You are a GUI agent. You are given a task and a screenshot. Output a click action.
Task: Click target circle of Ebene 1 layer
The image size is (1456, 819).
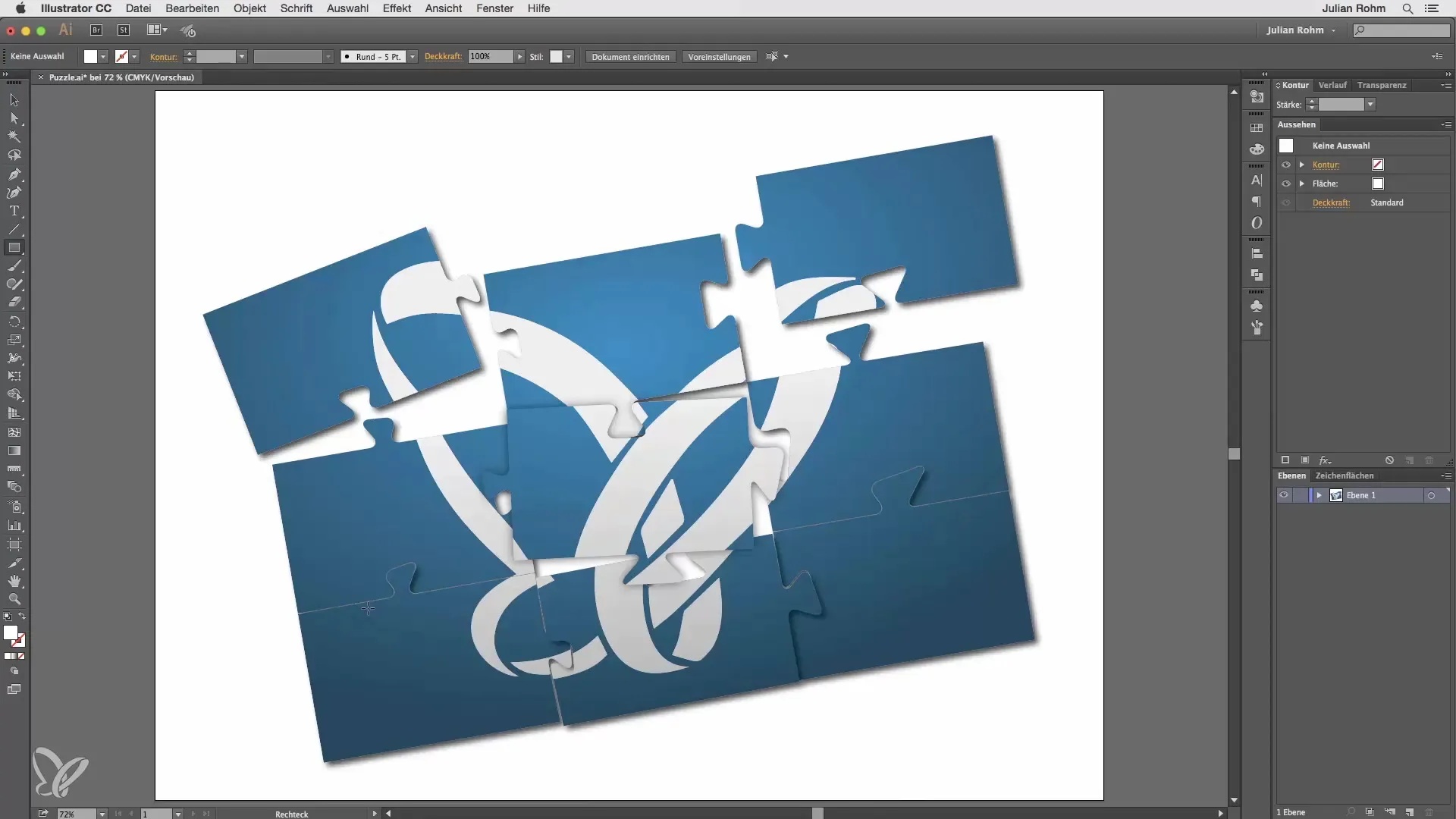pyautogui.click(x=1431, y=496)
